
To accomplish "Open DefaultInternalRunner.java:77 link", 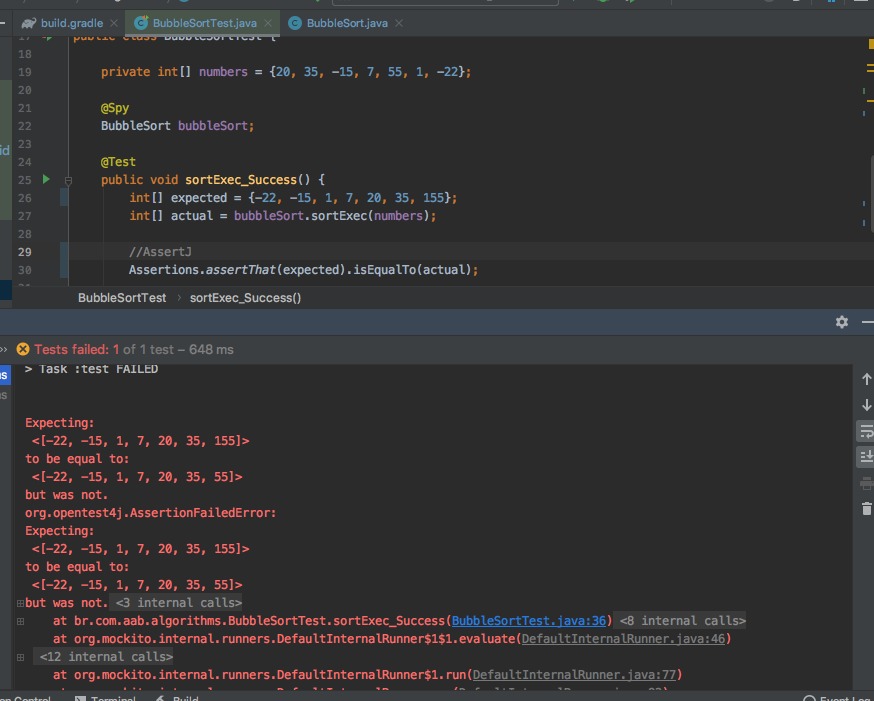I will point(574,675).
